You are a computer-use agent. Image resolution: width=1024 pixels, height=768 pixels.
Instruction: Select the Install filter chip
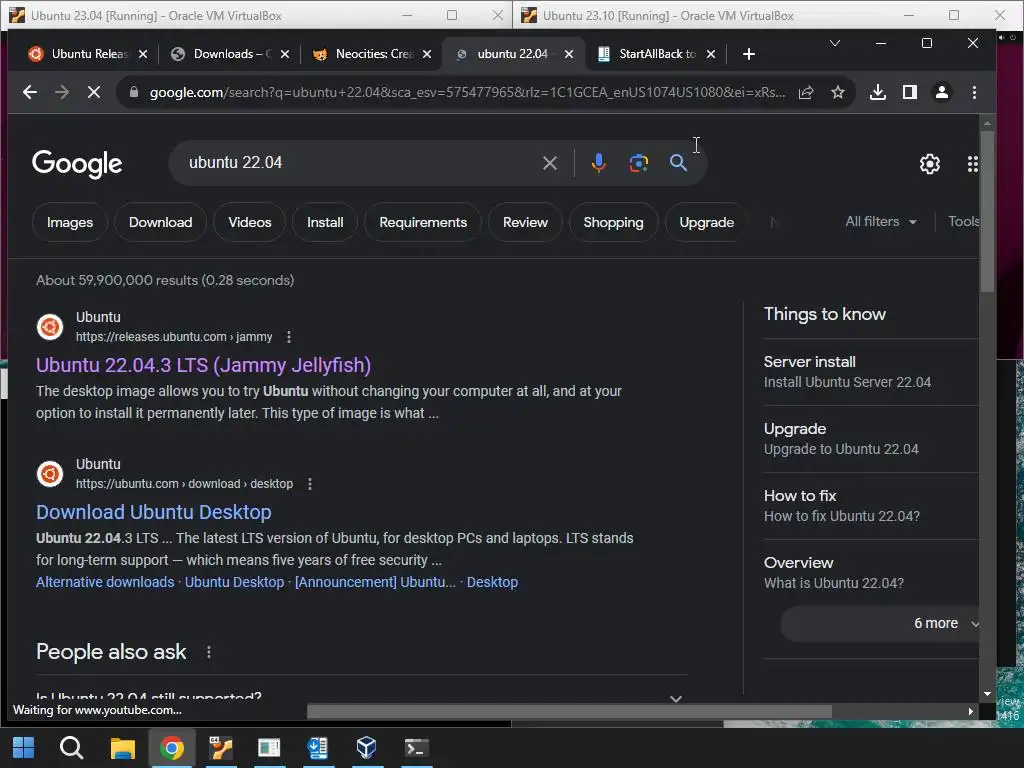click(x=325, y=223)
